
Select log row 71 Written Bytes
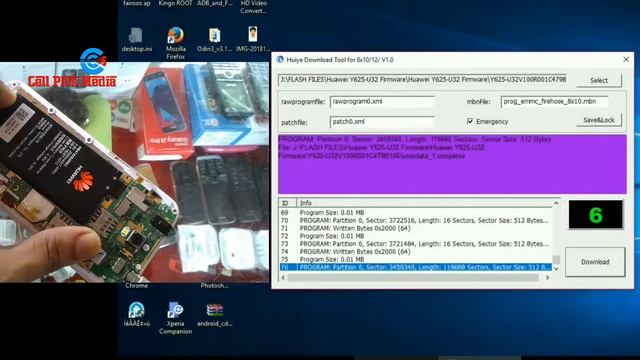[416, 228]
